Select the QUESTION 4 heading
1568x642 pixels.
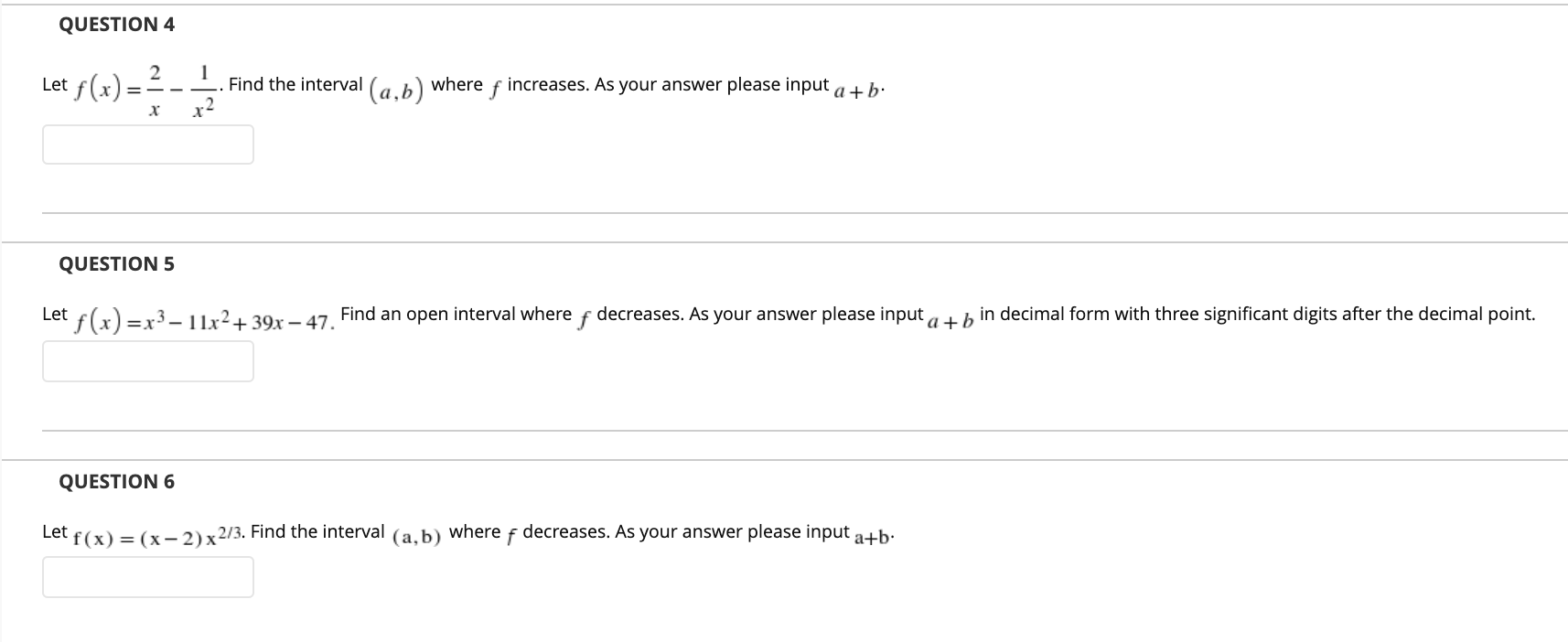(x=117, y=25)
